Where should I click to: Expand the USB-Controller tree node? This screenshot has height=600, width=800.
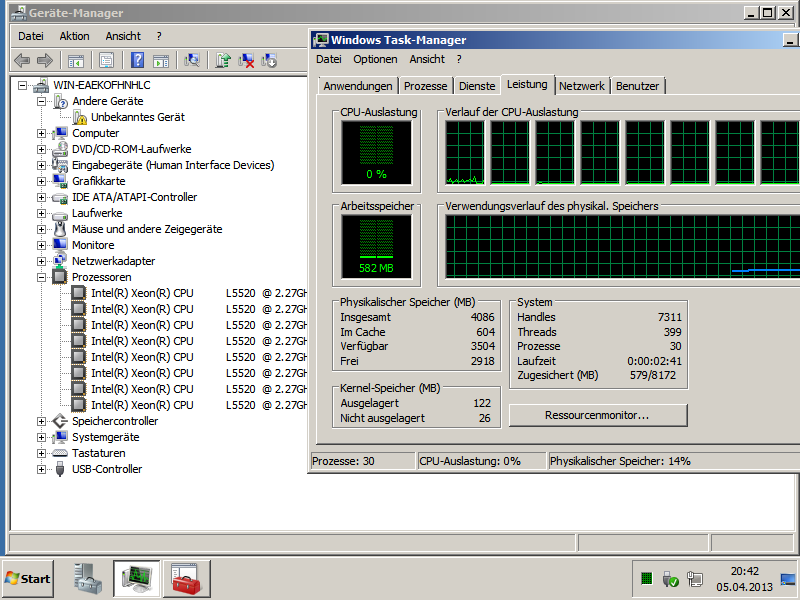(x=41, y=469)
